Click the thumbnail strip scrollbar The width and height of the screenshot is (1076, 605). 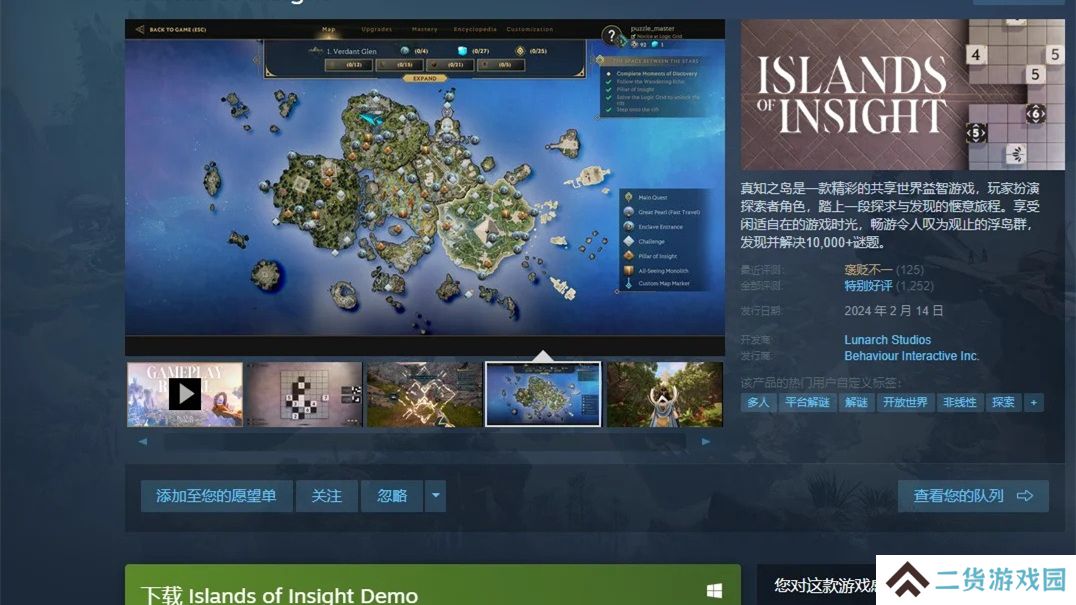[424, 442]
